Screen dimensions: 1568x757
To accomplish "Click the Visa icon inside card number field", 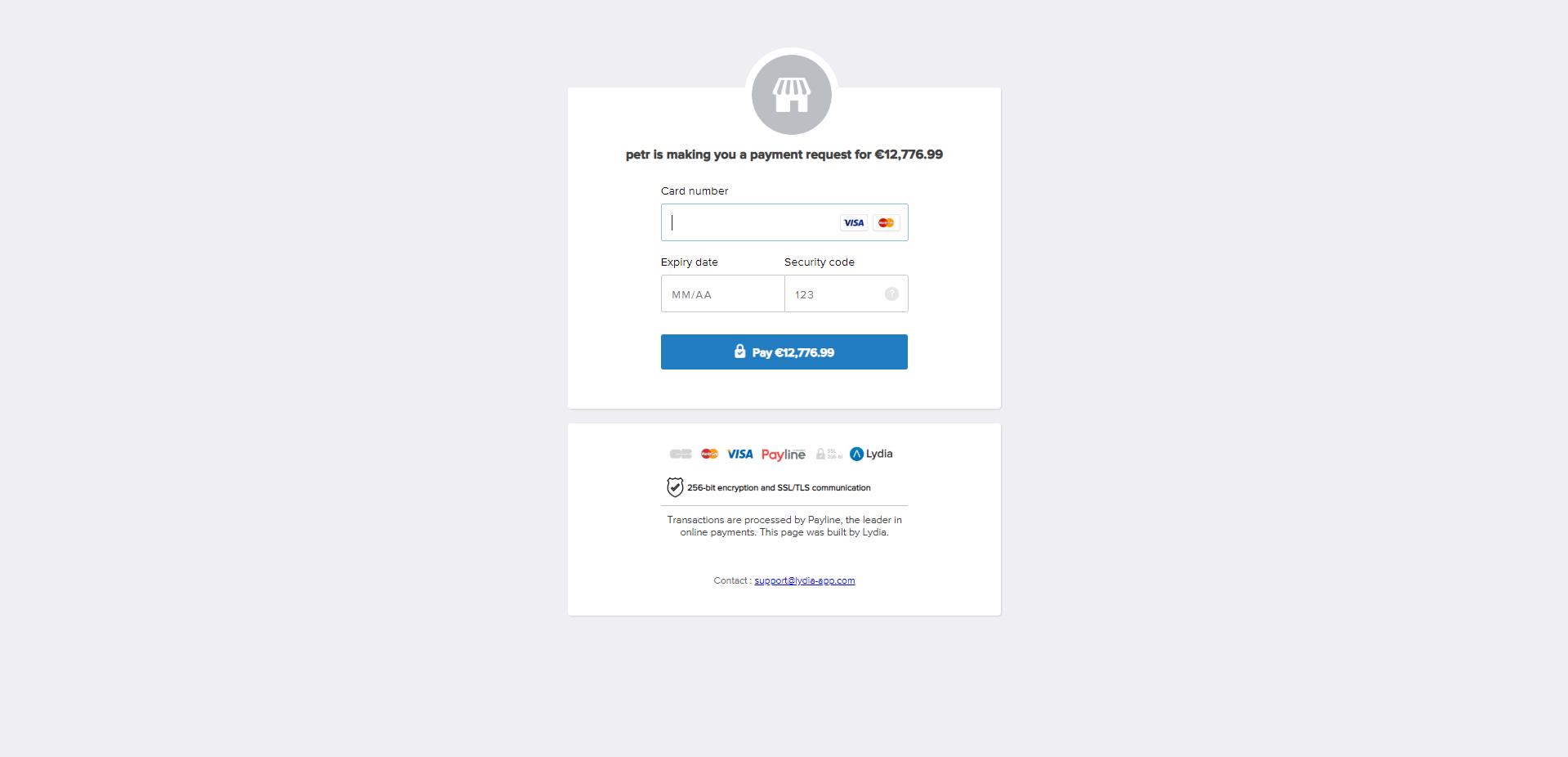I will point(854,222).
